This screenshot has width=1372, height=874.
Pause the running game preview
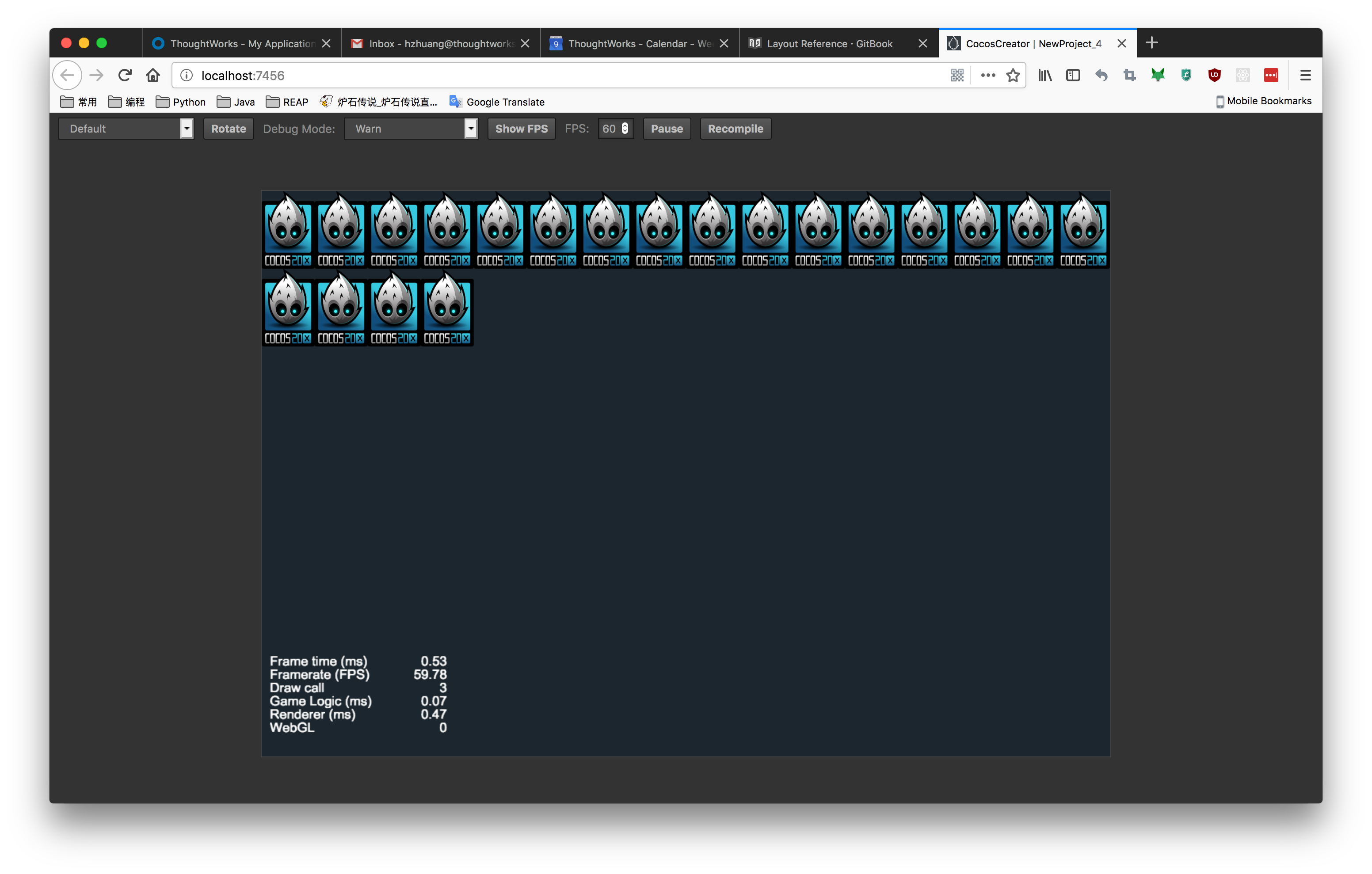coord(667,129)
